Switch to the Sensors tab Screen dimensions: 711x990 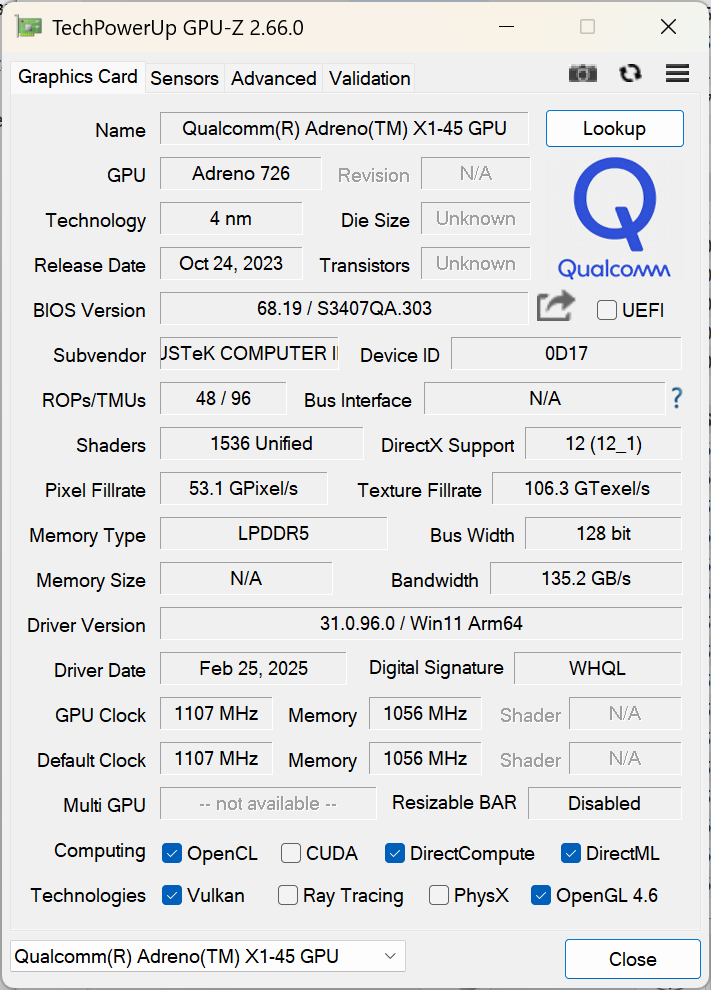(184, 78)
